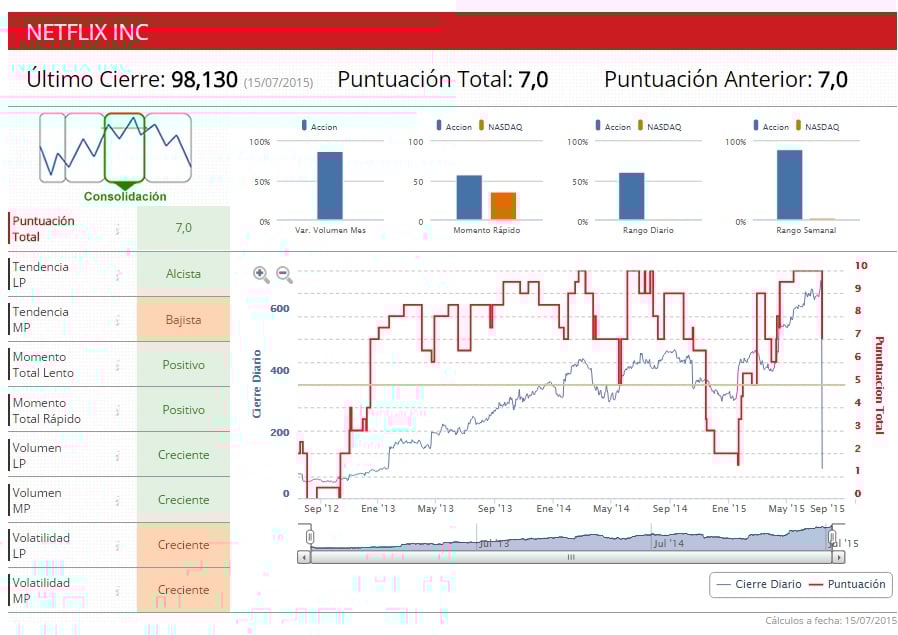Click the right arrow of timeline scrollbar
The width and height of the screenshot is (898, 635).
pos(838,557)
